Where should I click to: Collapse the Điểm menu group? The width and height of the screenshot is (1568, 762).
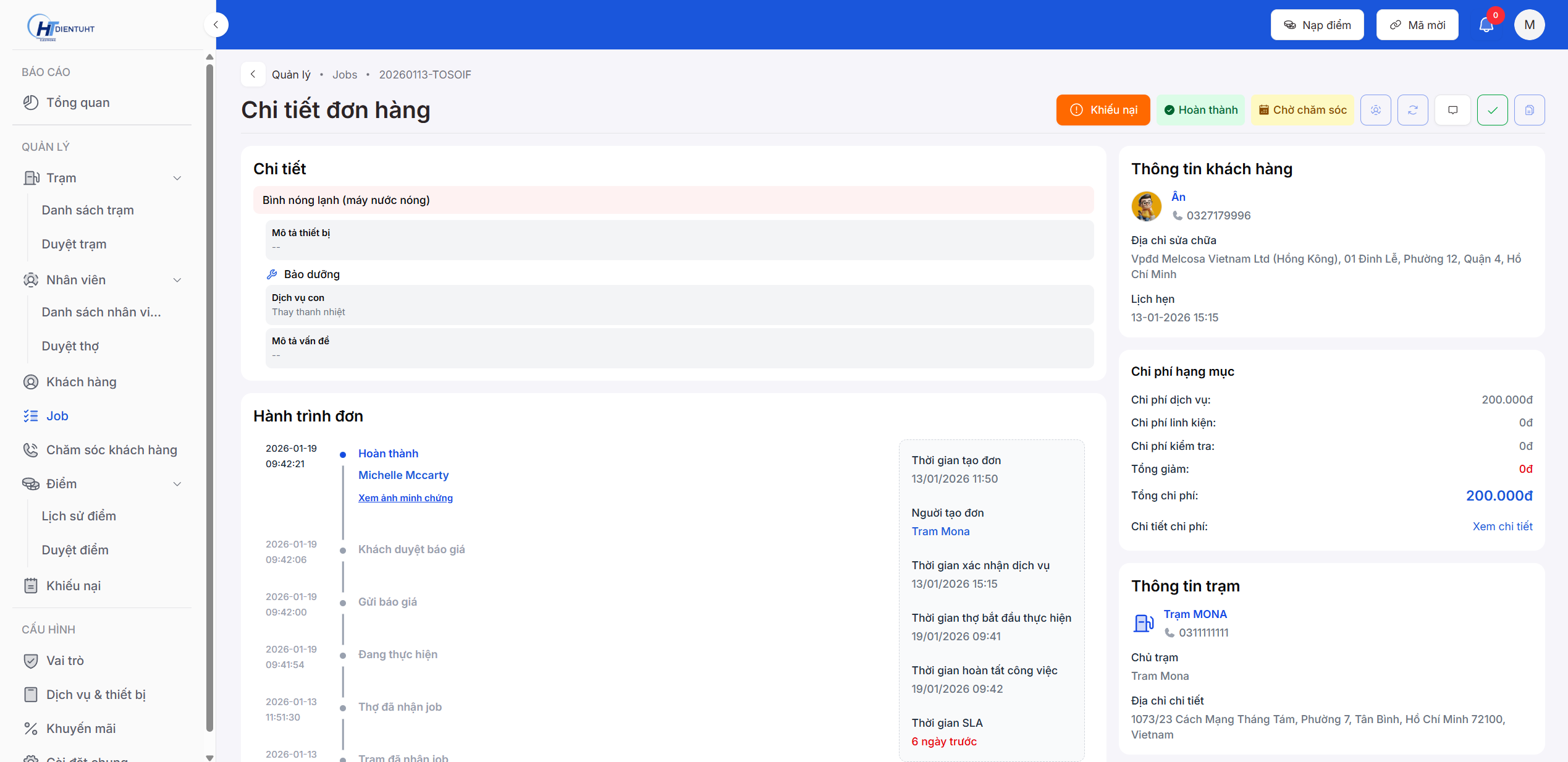click(177, 484)
